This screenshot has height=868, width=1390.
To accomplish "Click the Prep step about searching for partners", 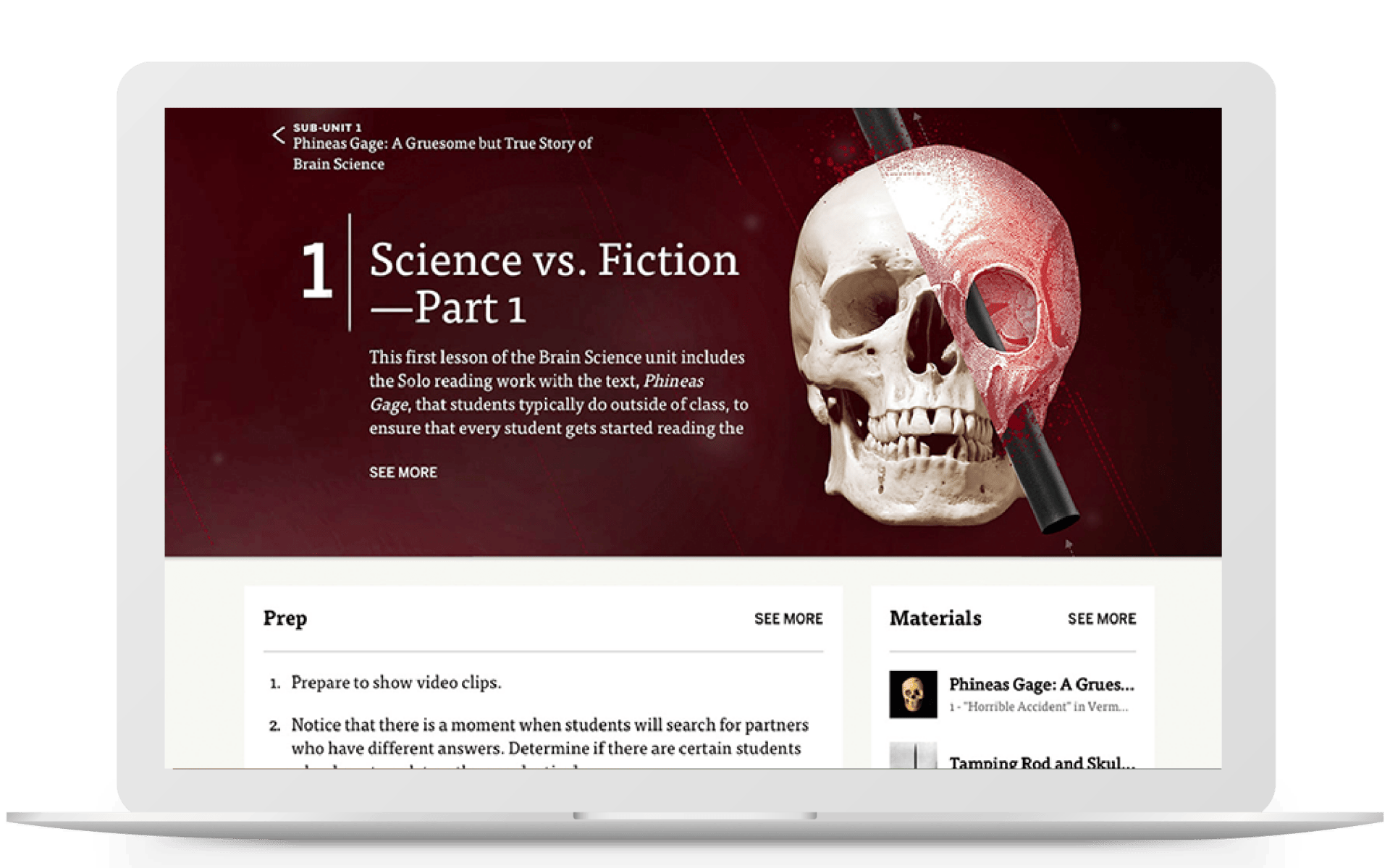I will [549, 737].
